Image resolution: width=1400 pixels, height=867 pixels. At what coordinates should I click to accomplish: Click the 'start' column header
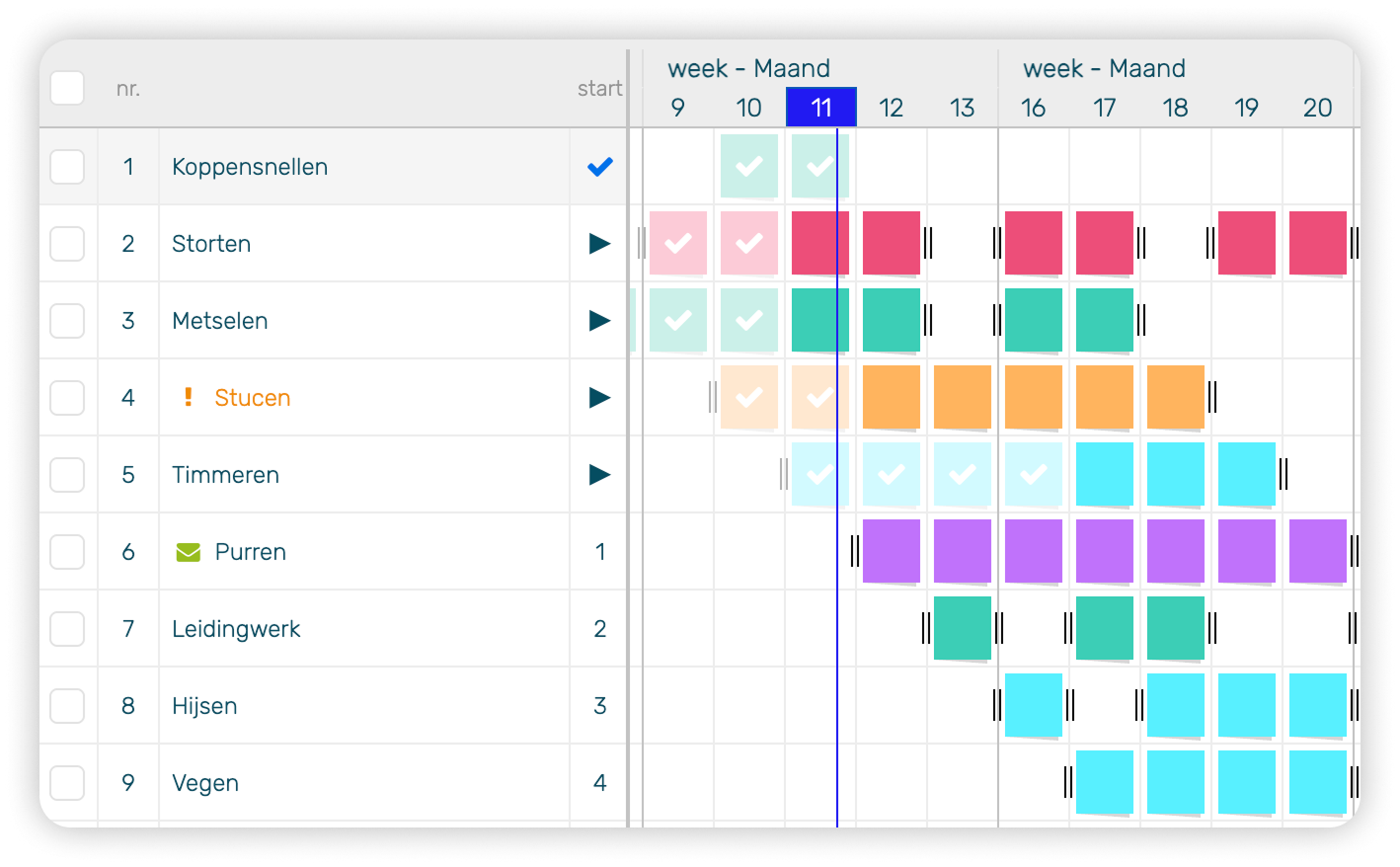pos(600,89)
